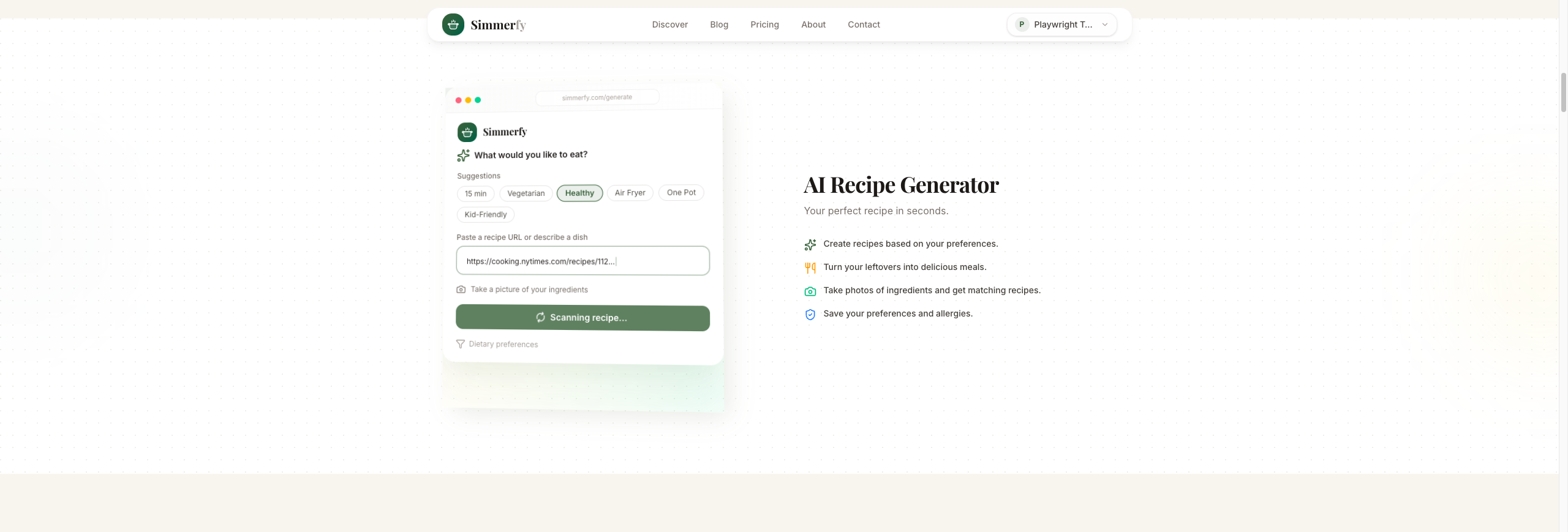
Task: Click the sparkle icon next to Create recipes
Action: pyautogui.click(x=810, y=245)
